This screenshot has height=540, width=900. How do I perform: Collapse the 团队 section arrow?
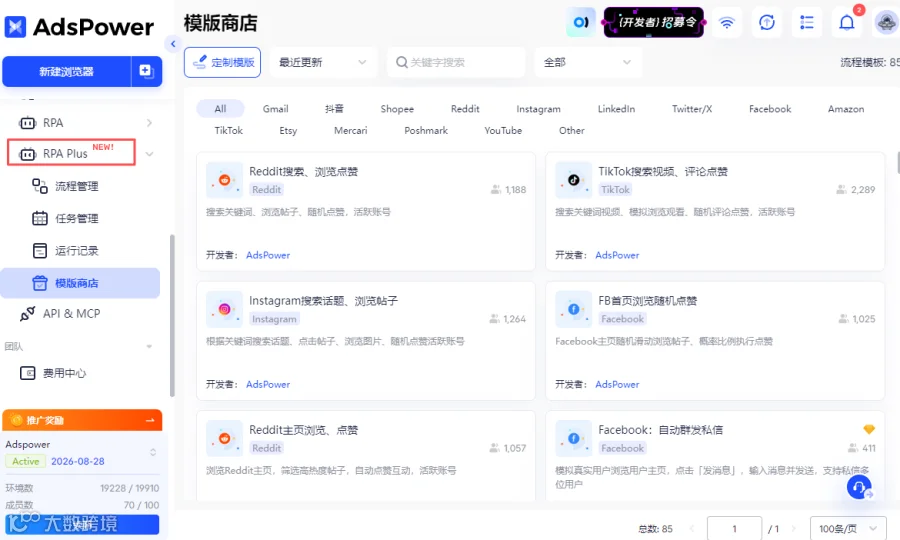click(149, 347)
